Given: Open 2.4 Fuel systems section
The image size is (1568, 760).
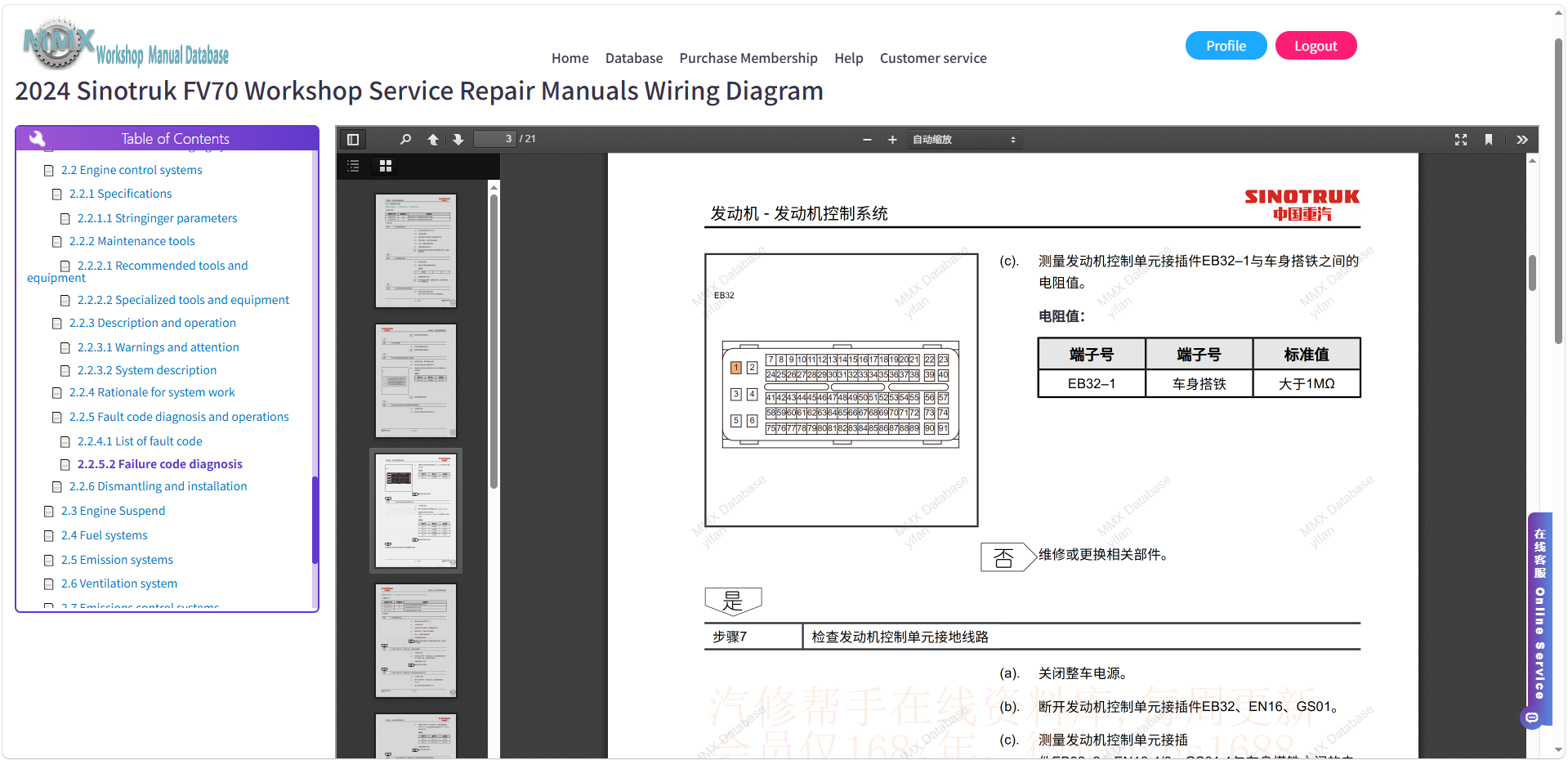Looking at the screenshot, I should [x=105, y=535].
